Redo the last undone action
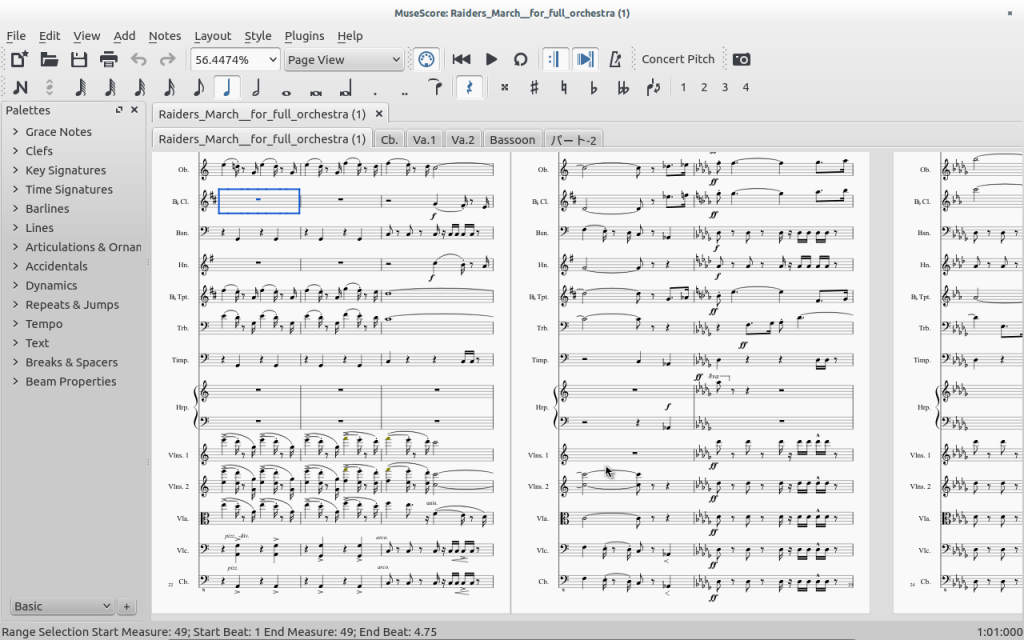Viewport: 1024px width, 640px height. click(x=168, y=59)
